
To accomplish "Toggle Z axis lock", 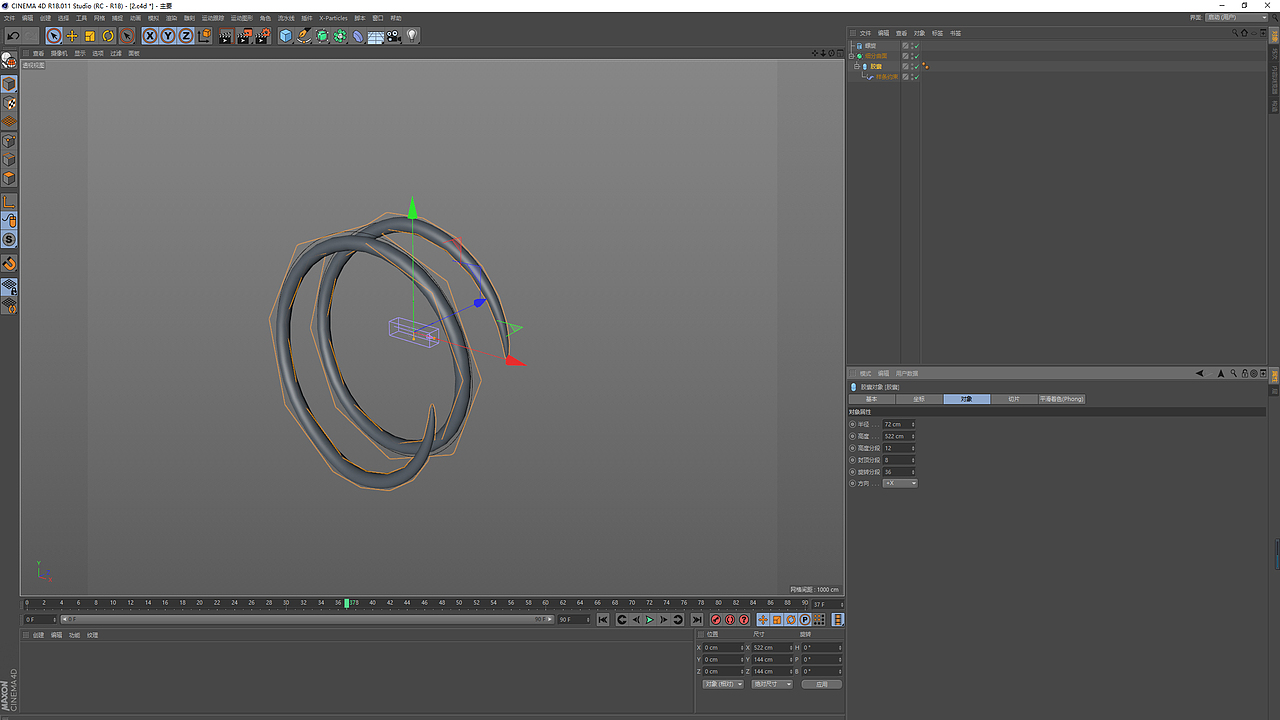I will click(186, 36).
